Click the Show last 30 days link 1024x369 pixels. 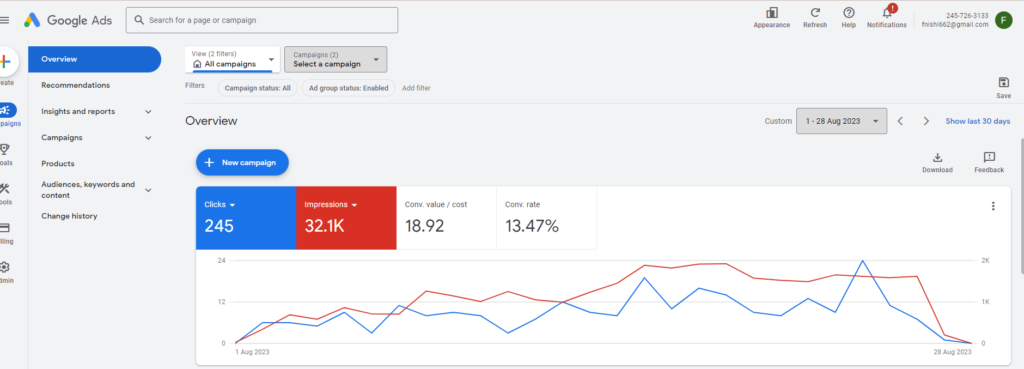coord(978,121)
